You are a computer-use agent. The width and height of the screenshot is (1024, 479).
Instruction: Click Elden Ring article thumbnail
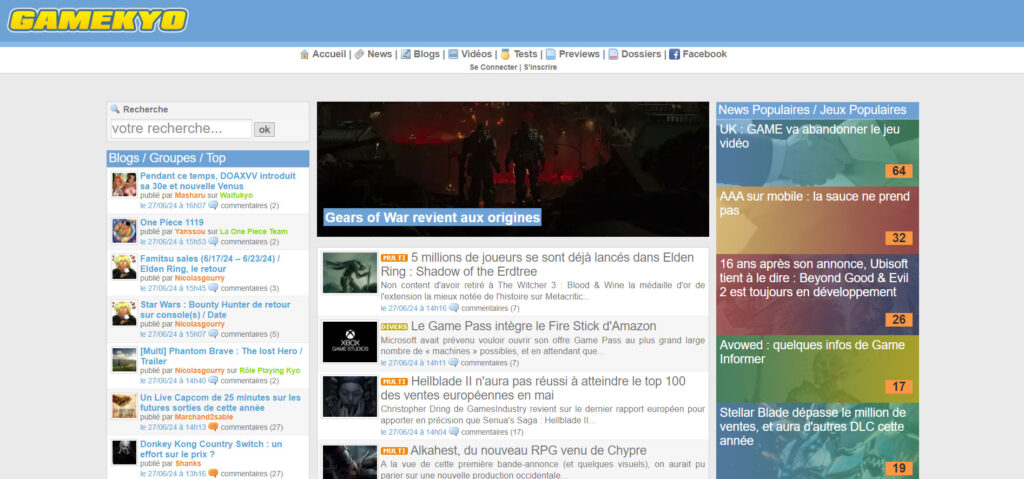click(x=349, y=273)
